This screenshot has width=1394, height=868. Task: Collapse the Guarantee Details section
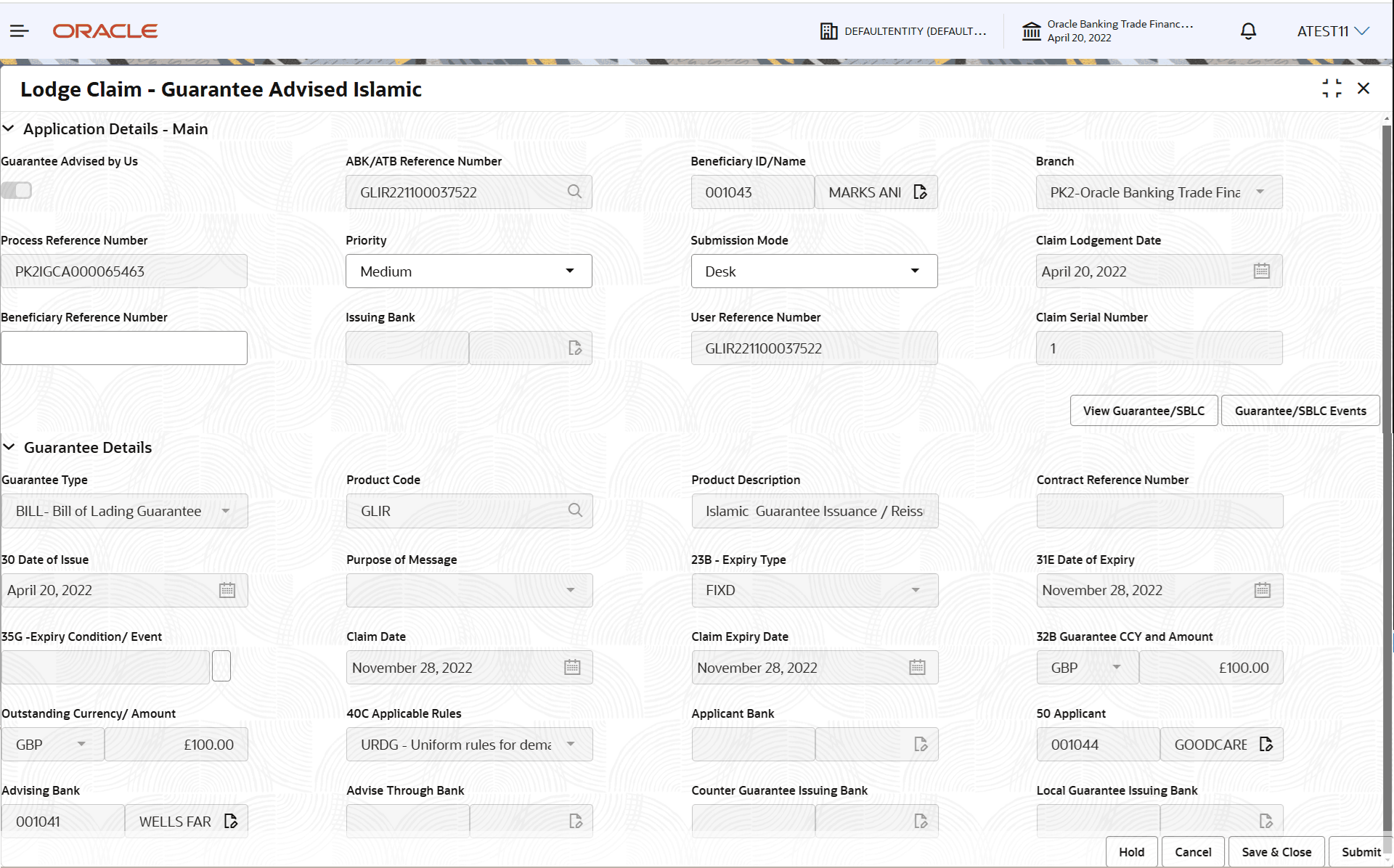(x=9, y=447)
